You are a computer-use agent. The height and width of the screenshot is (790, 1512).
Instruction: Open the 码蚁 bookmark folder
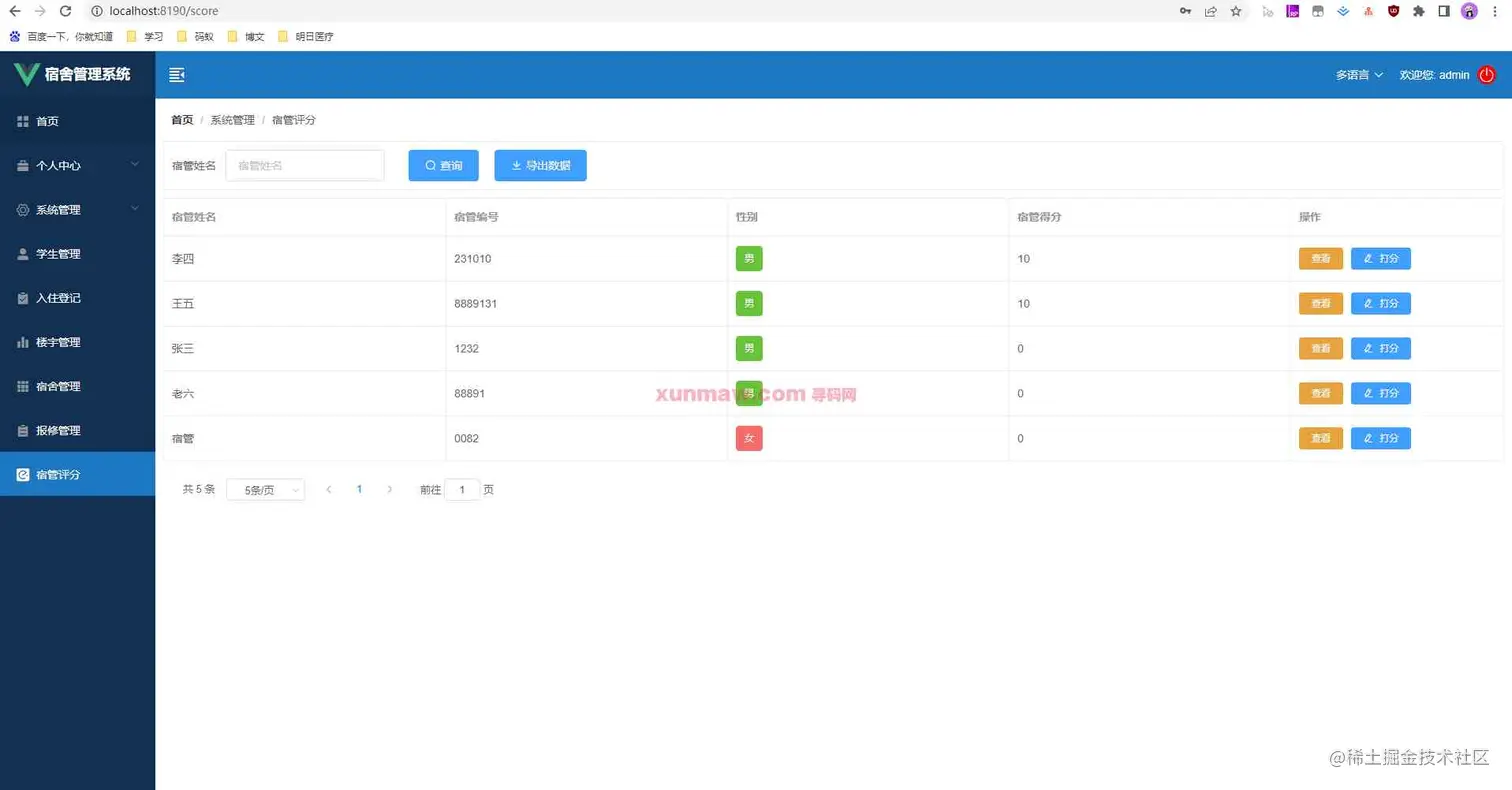coord(195,36)
